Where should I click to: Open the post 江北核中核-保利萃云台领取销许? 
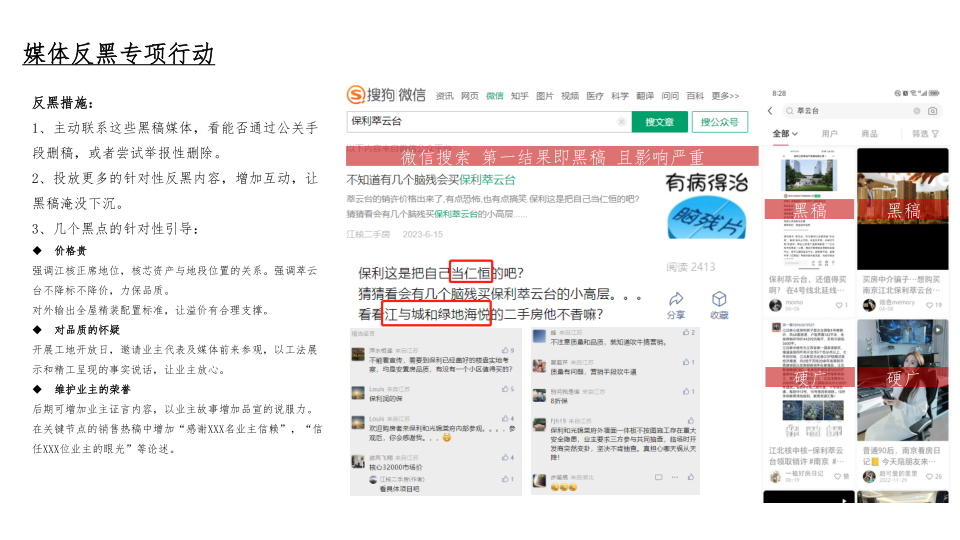pyautogui.click(x=806, y=456)
